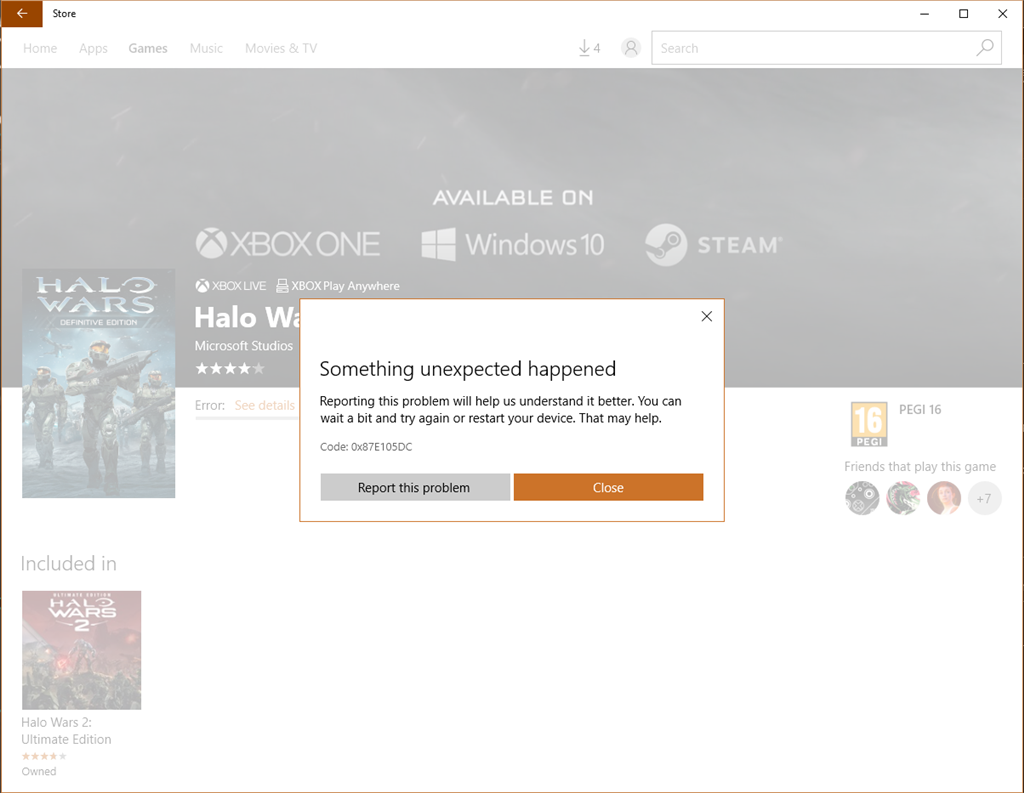The image size is (1024, 793).
Task: Click the orange Close button
Action: 608,487
